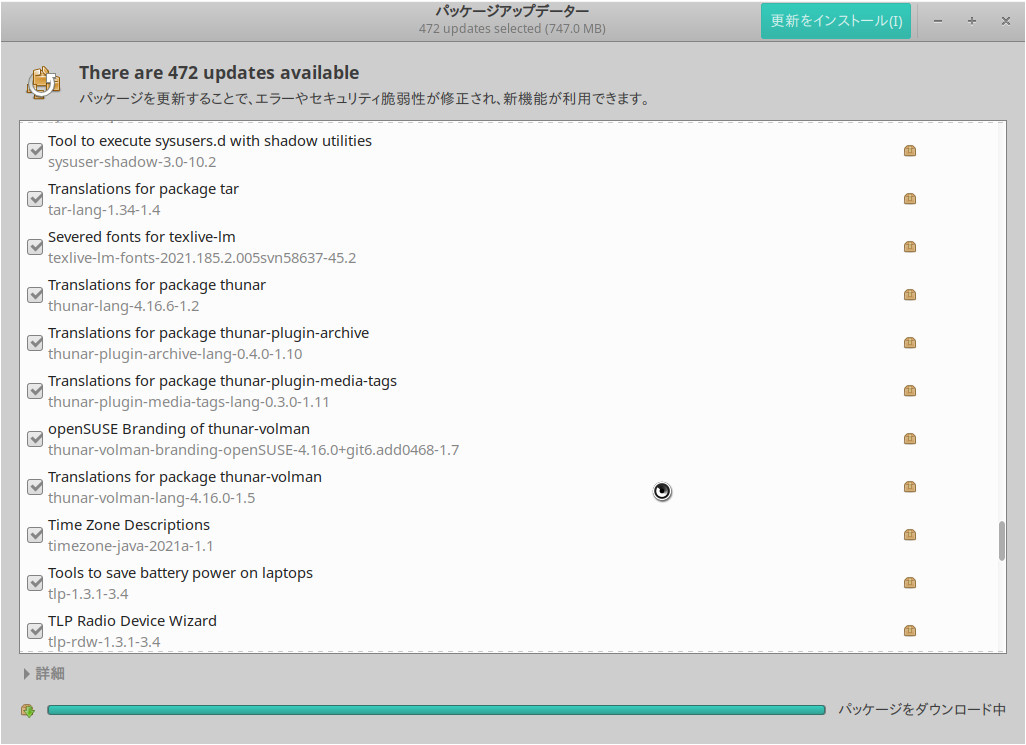Click the updater box icon in header
1026x745 pixels.
[x=43, y=84]
